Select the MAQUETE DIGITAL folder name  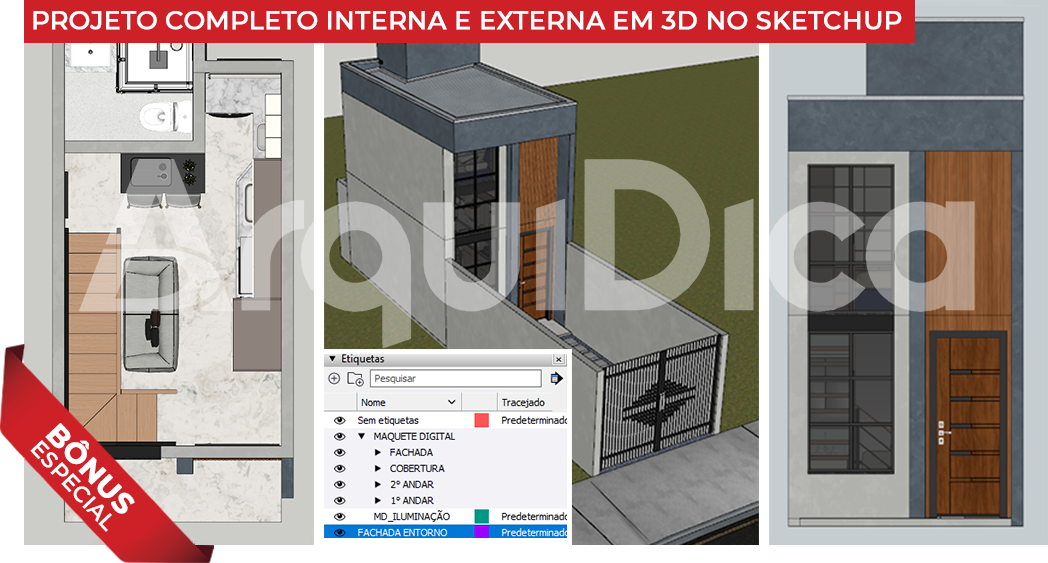pos(414,437)
